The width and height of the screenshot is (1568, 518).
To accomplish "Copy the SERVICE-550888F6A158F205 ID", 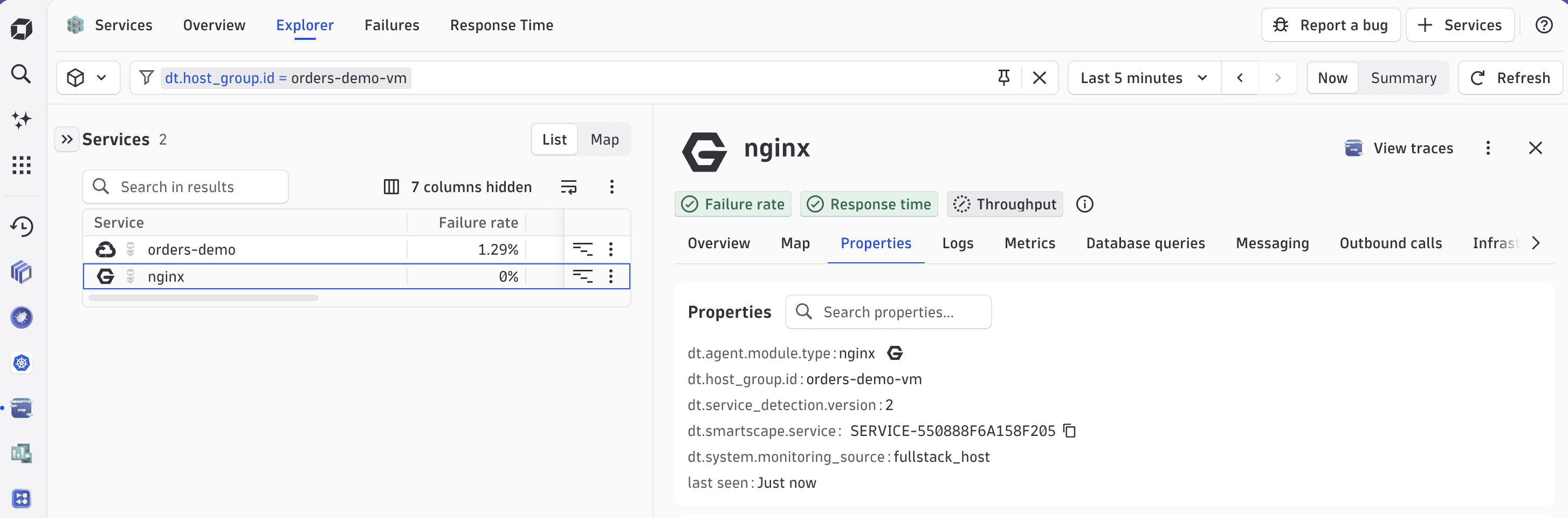I will coord(1069,431).
